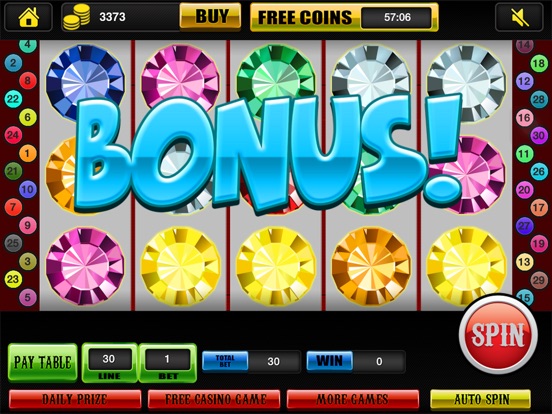Open FREE CASINO GAME link

pyautogui.click(x=214, y=400)
